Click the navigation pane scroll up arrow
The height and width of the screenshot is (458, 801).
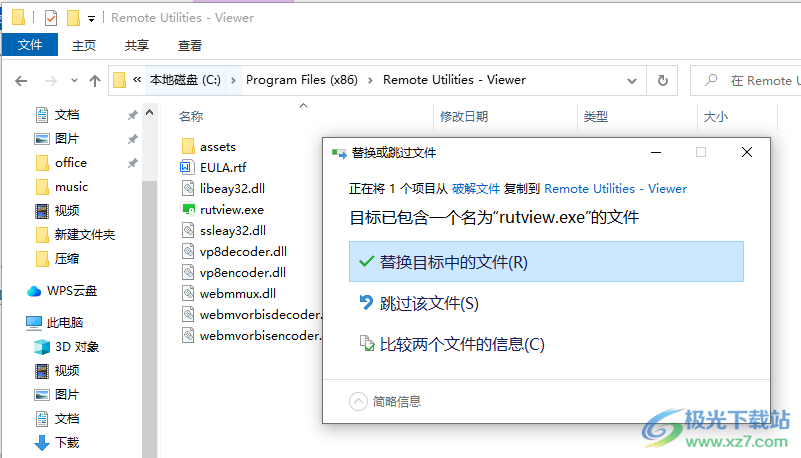pyautogui.click(x=150, y=112)
